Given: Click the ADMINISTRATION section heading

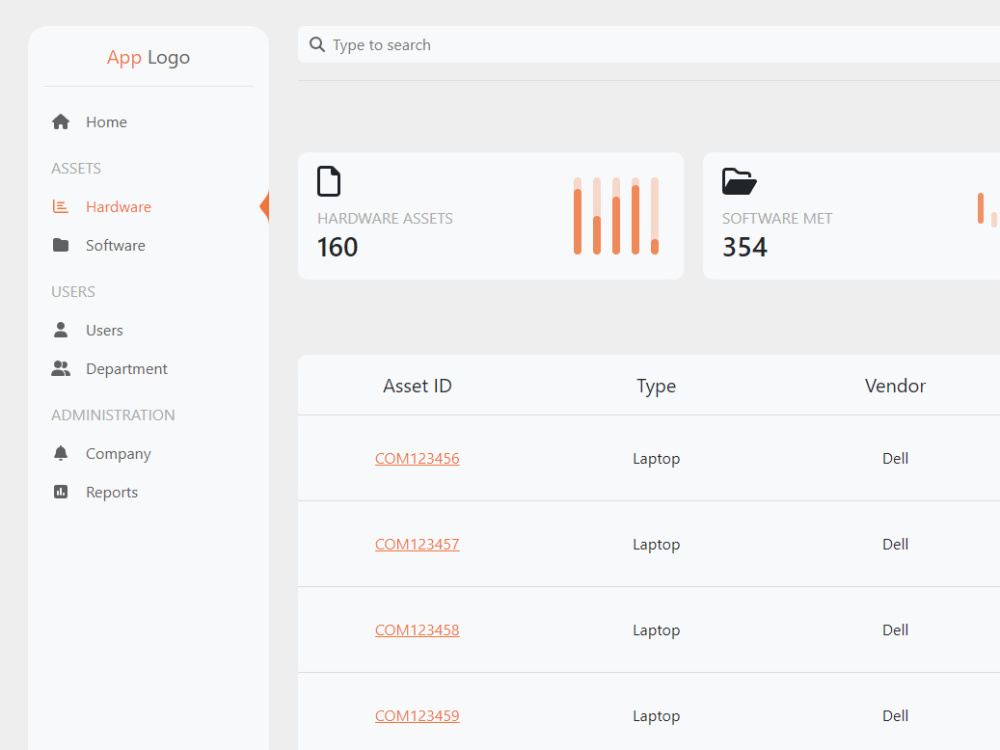Looking at the screenshot, I should click(x=113, y=415).
